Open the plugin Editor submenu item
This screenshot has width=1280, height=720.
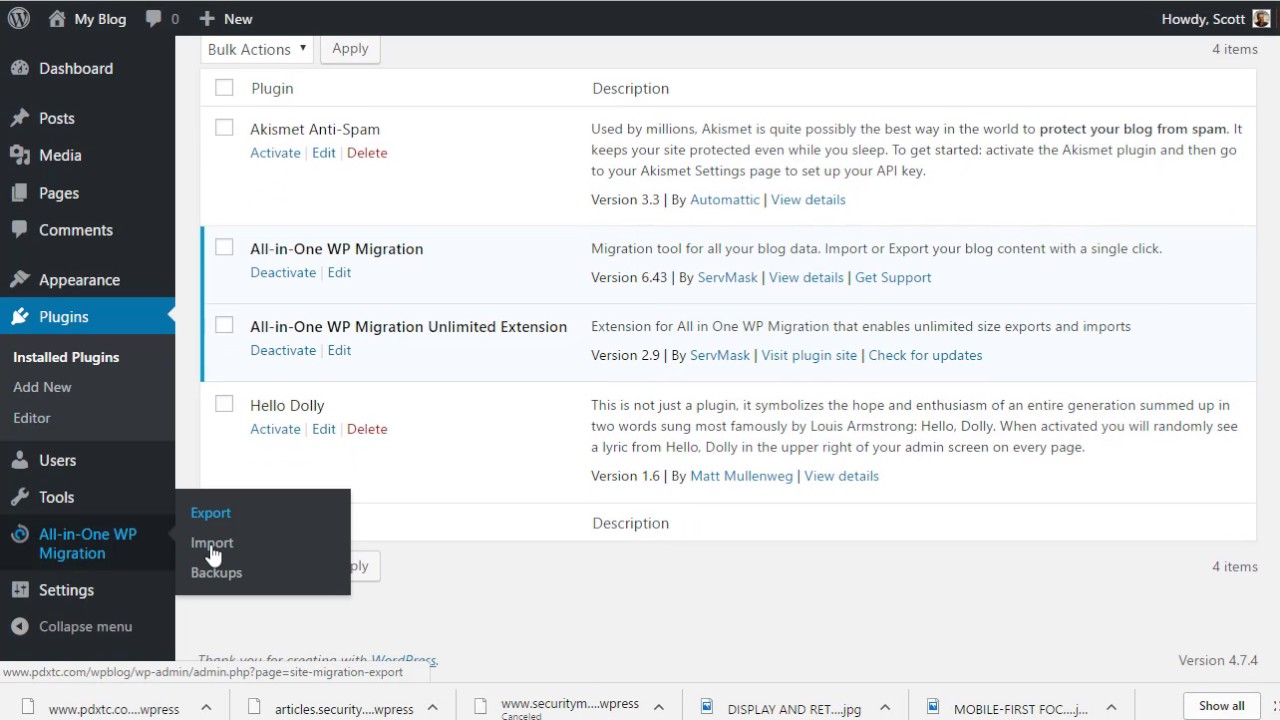[32, 418]
